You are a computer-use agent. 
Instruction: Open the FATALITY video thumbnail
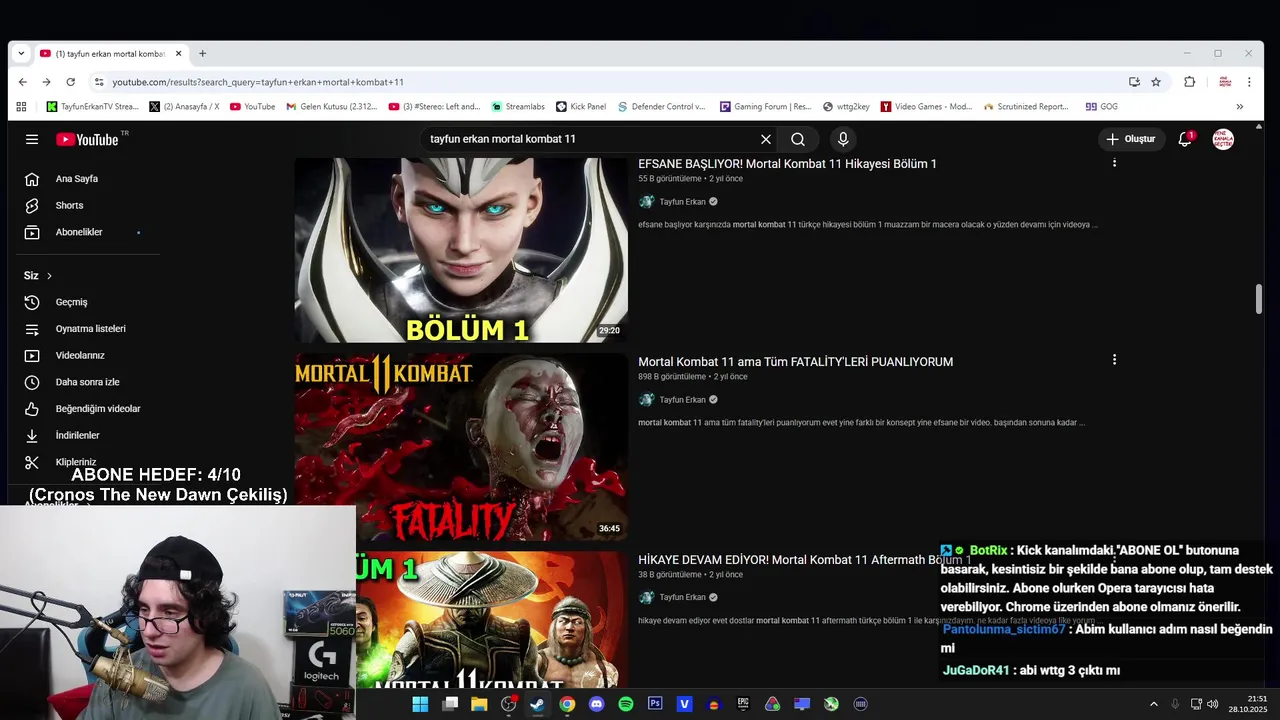(x=461, y=447)
